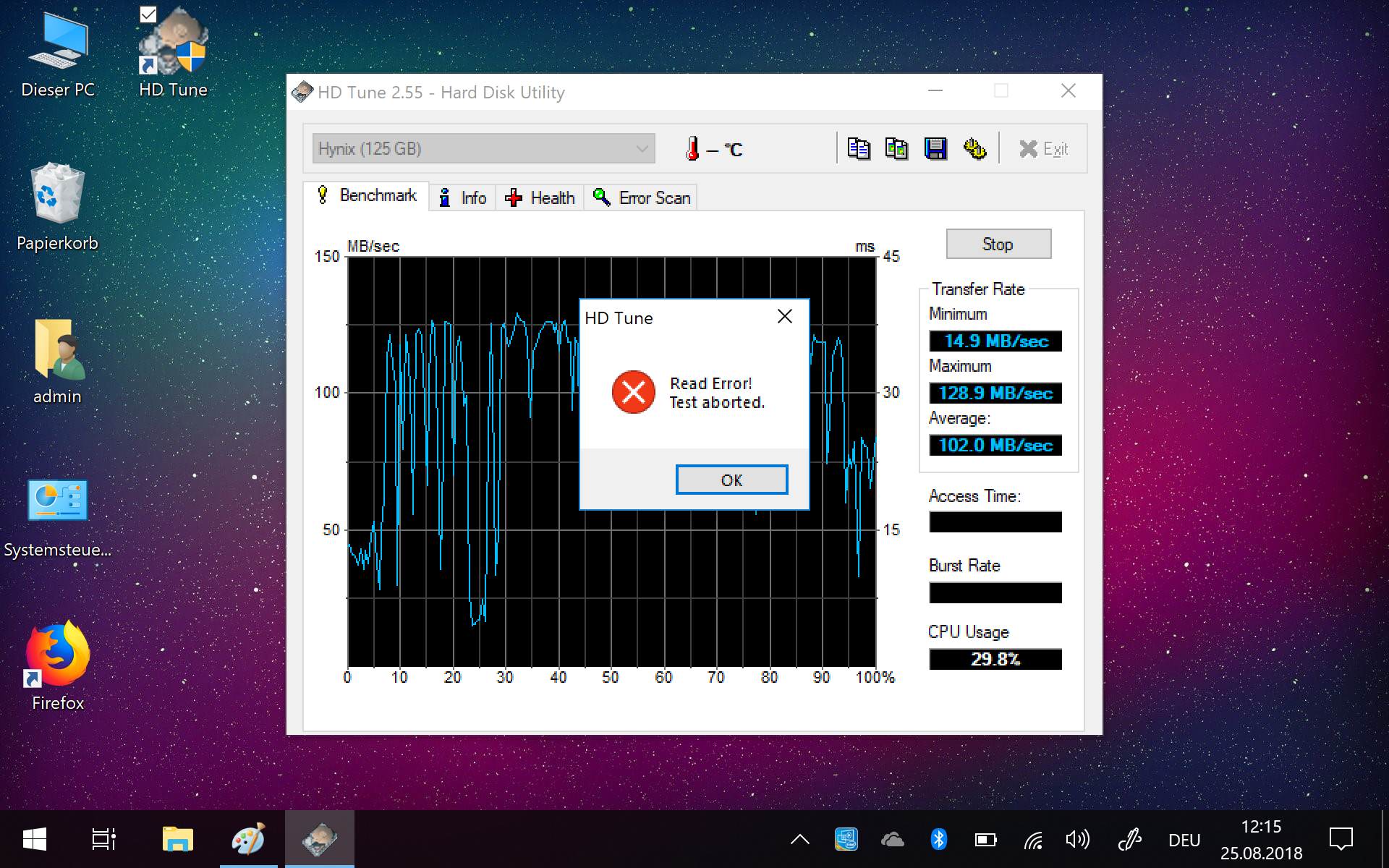
Task: Open Windows Ink Workspace pen icon
Action: pos(1129,839)
